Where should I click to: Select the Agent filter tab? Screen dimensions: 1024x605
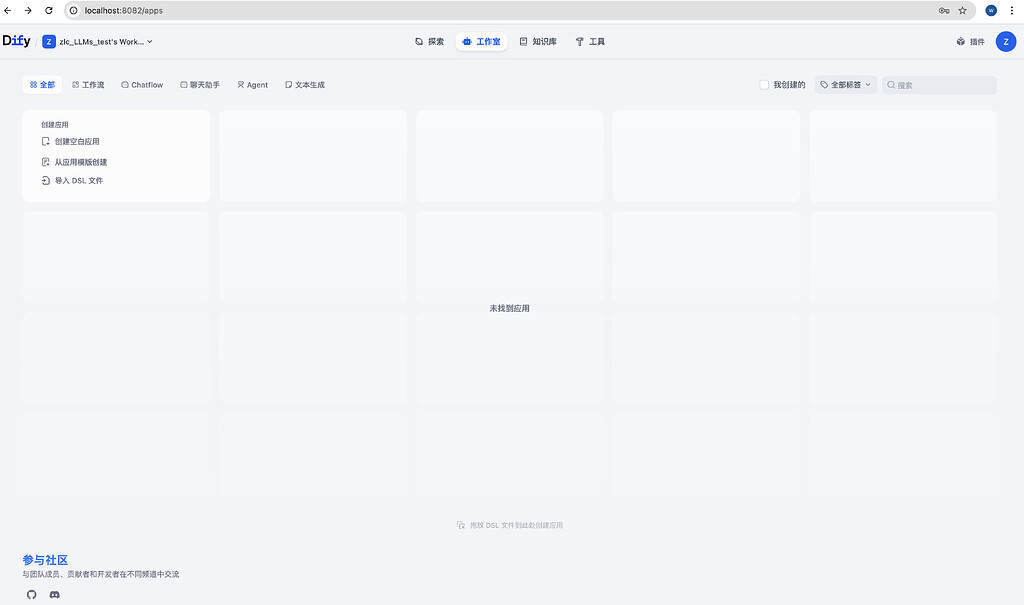pyautogui.click(x=252, y=85)
